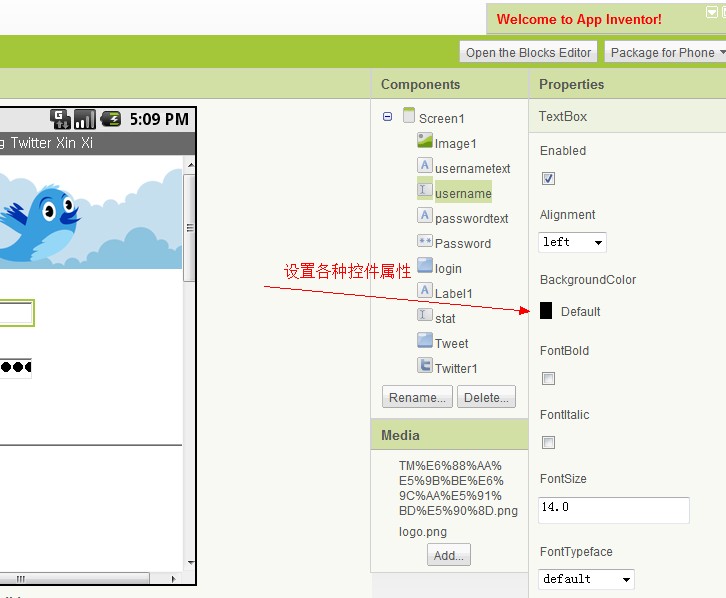Viewport: 726px width, 598px height.
Task: Select Tweet in the Components tree
Action: click(x=451, y=343)
